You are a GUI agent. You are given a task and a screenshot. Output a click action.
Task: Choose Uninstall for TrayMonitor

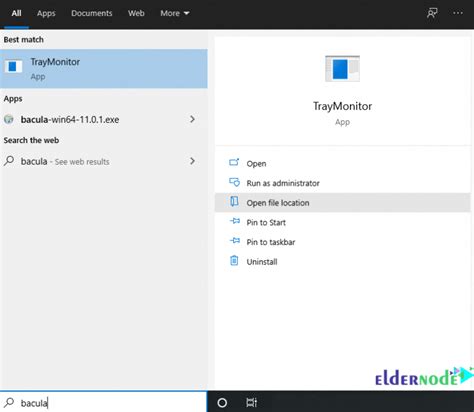[343, 262]
